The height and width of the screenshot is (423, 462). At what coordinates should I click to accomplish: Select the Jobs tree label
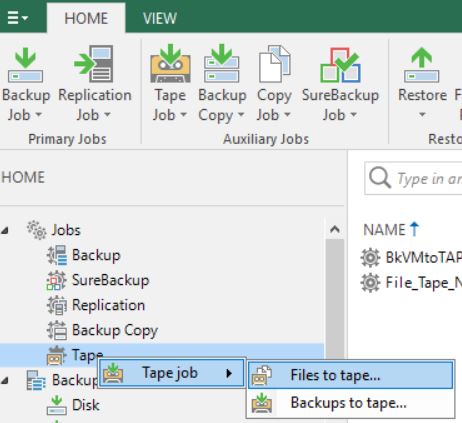[x=66, y=230]
